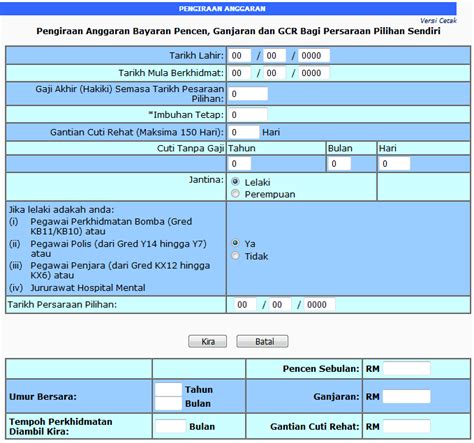Screen dimensions: 474x443
Task: Focus the Tarikh Lahir day field
Action: pos(239,56)
